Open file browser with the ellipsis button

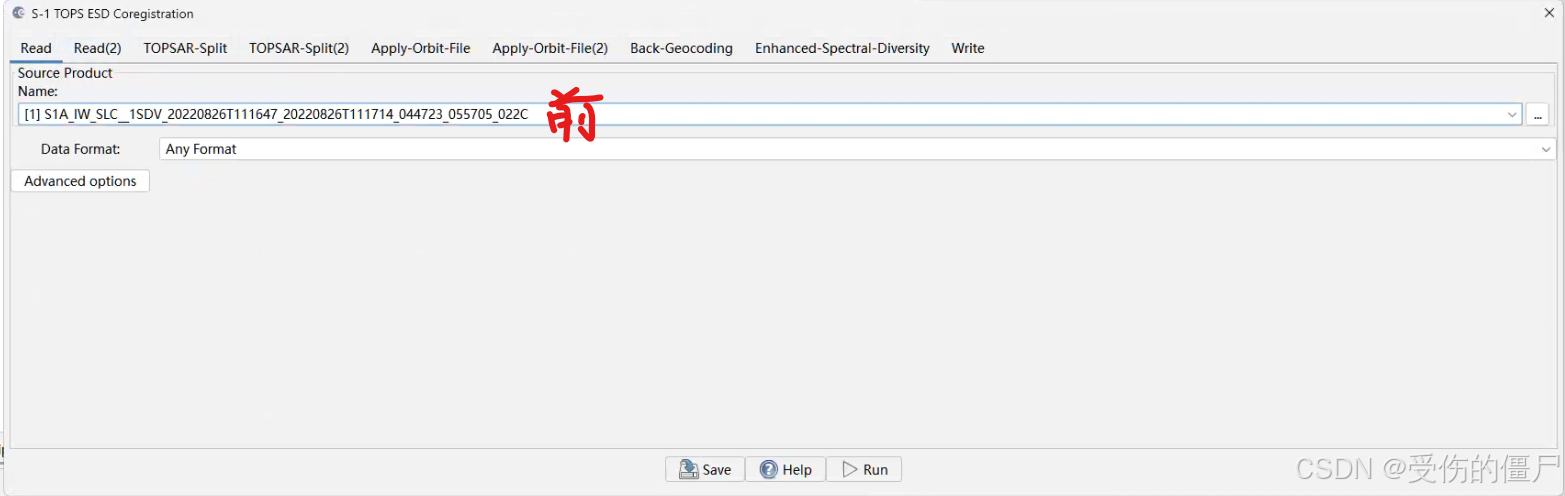tap(1538, 115)
